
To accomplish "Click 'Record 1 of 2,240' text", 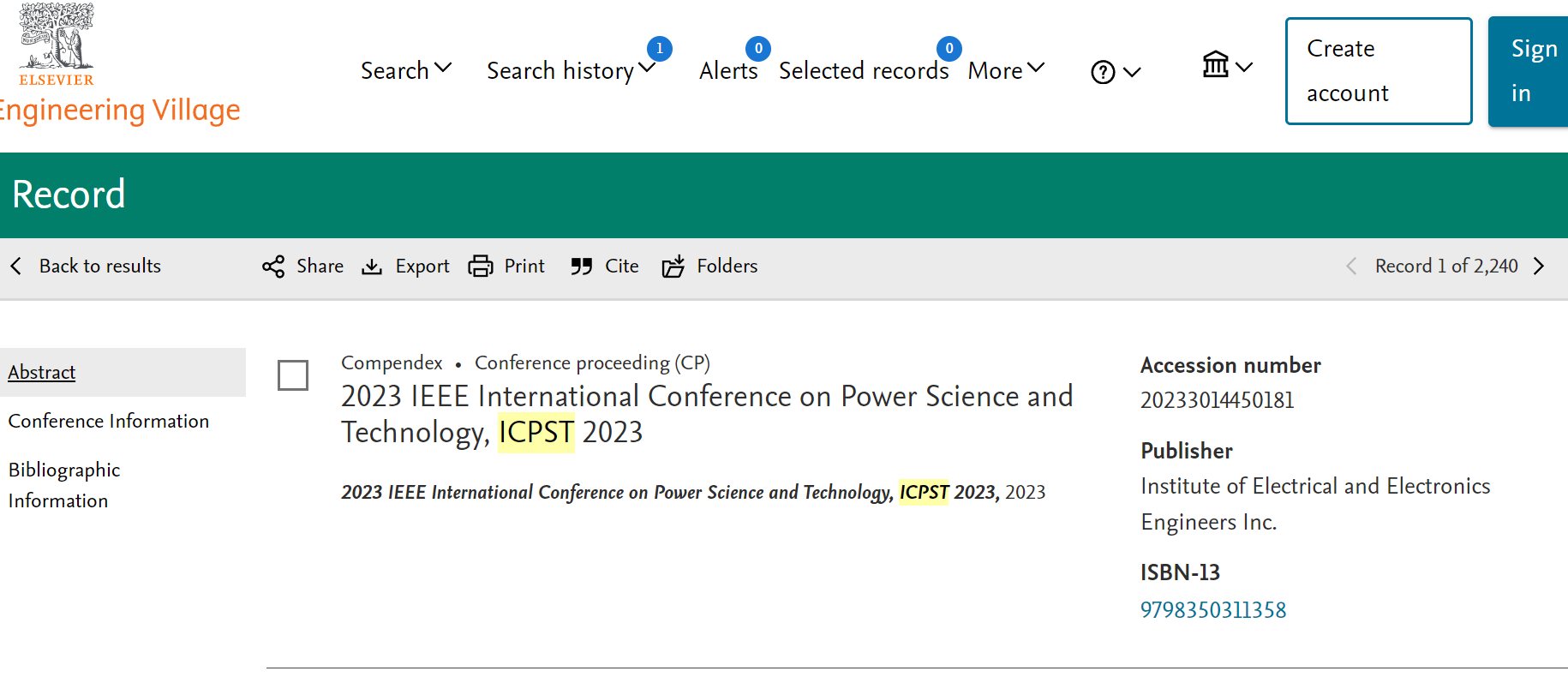I will click(x=1446, y=267).
